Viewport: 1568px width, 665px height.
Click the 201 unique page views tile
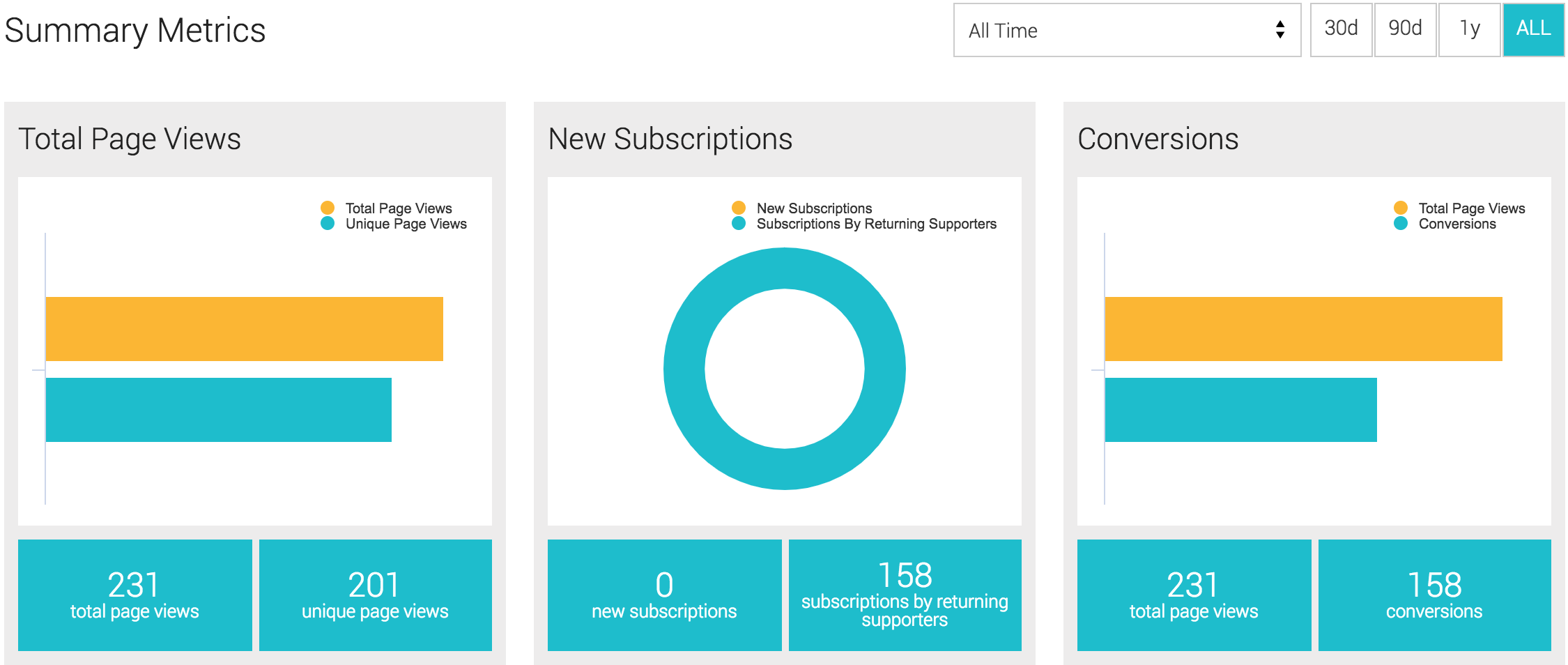pyautogui.click(x=376, y=595)
